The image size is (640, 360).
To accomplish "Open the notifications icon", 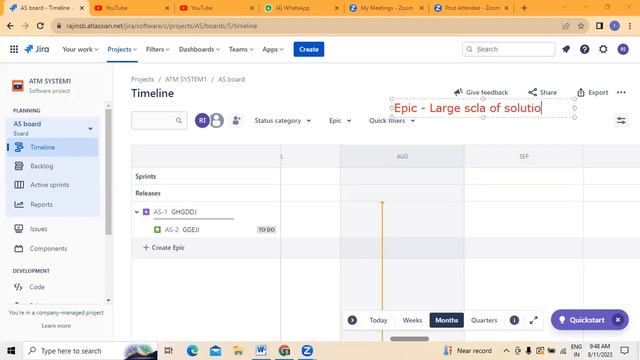I will coord(566,49).
